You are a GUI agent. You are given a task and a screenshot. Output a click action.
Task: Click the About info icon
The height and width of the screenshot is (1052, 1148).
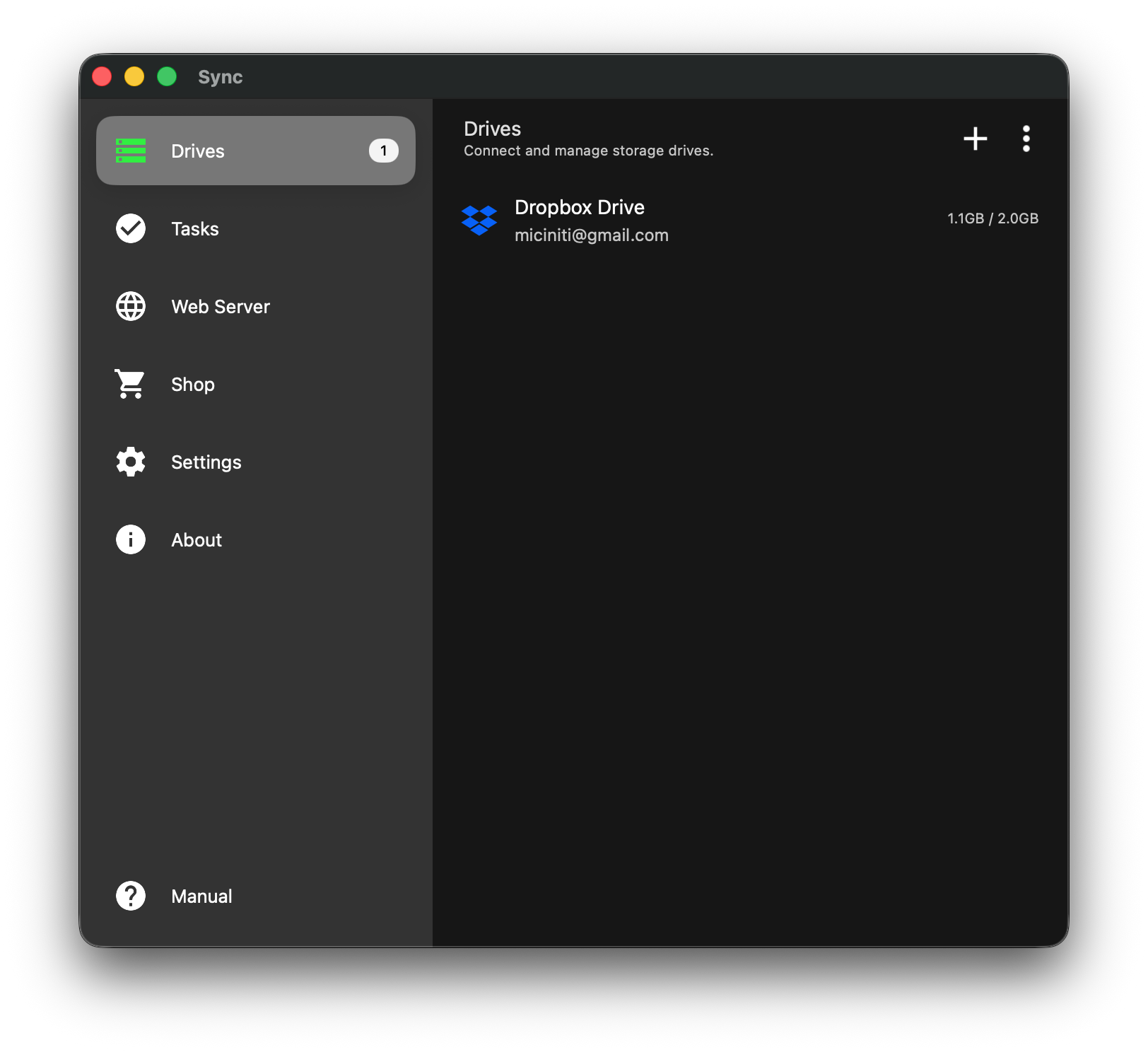coord(130,539)
